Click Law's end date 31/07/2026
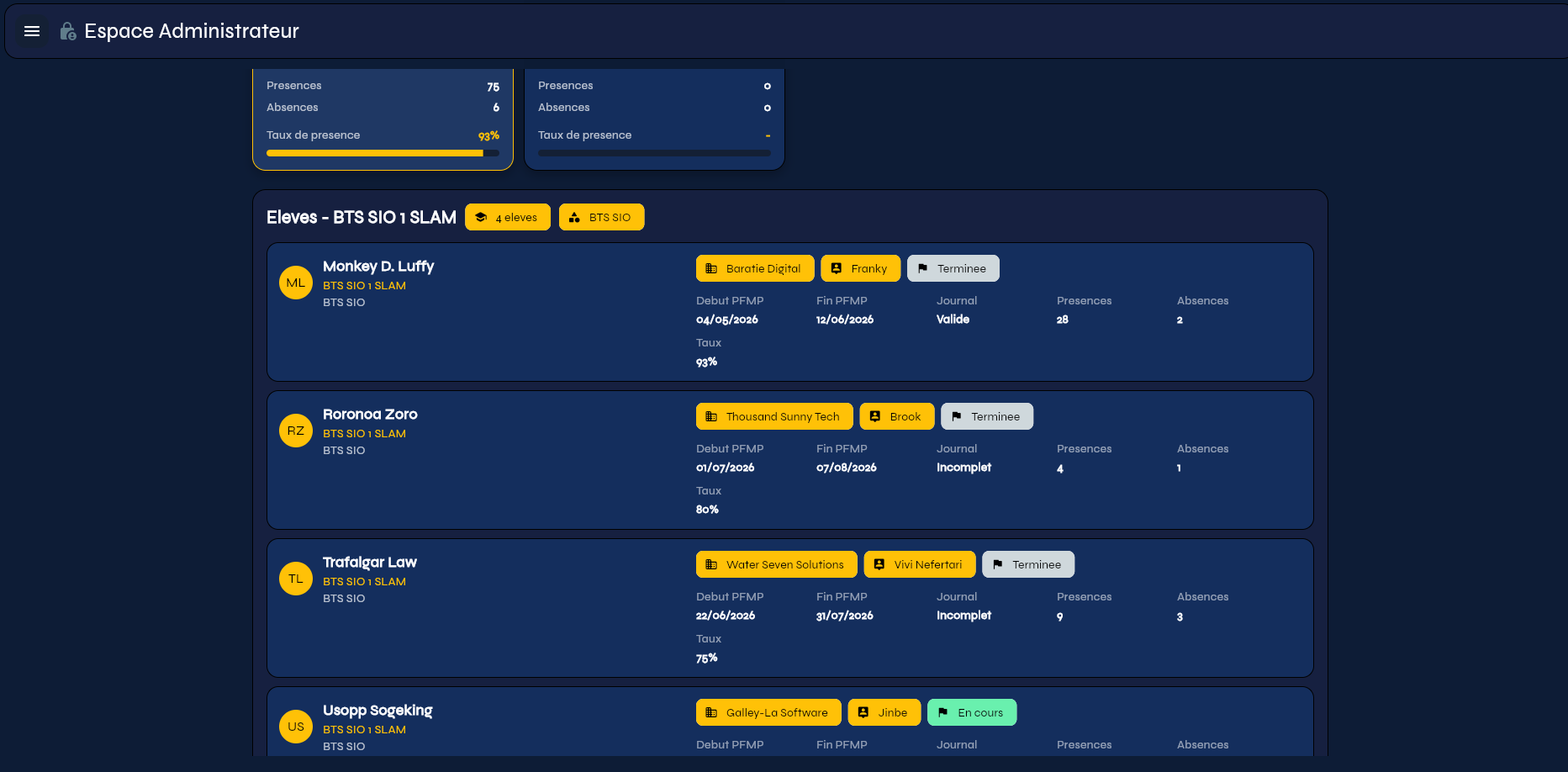1568x772 pixels. 845,616
